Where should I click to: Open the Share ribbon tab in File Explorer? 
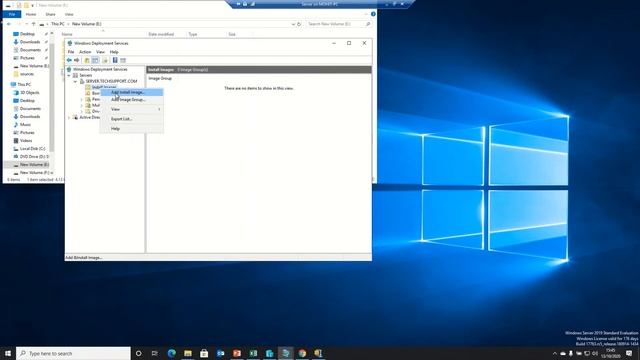tap(50, 14)
